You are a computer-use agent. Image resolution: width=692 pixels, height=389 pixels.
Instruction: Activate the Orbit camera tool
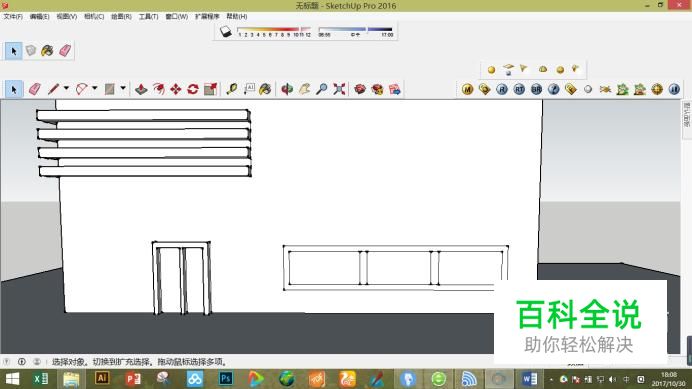287,89
